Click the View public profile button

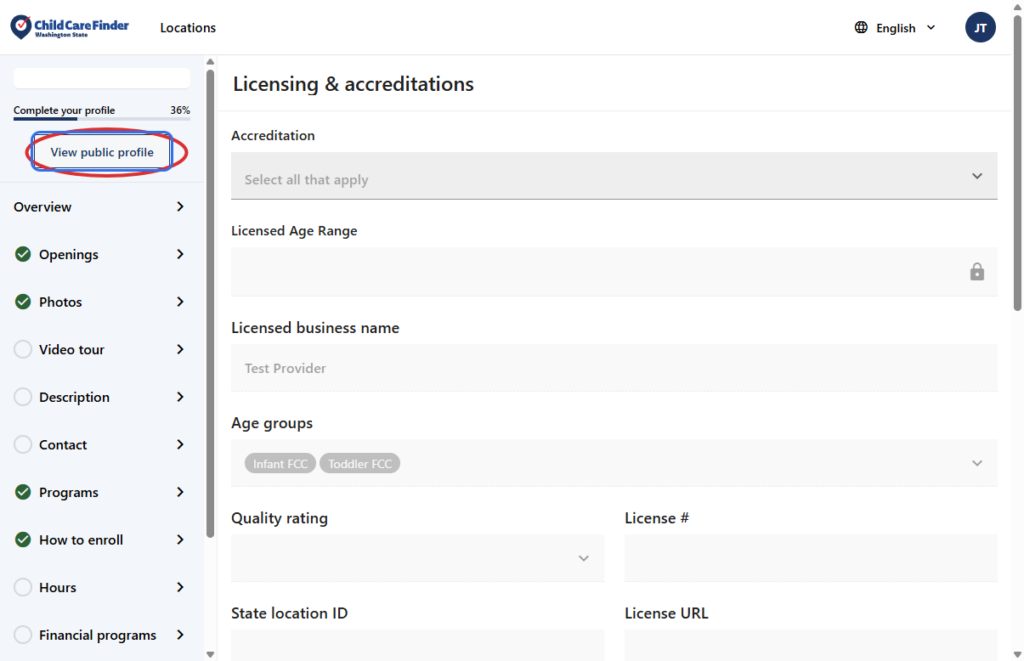tap(102, 152)
